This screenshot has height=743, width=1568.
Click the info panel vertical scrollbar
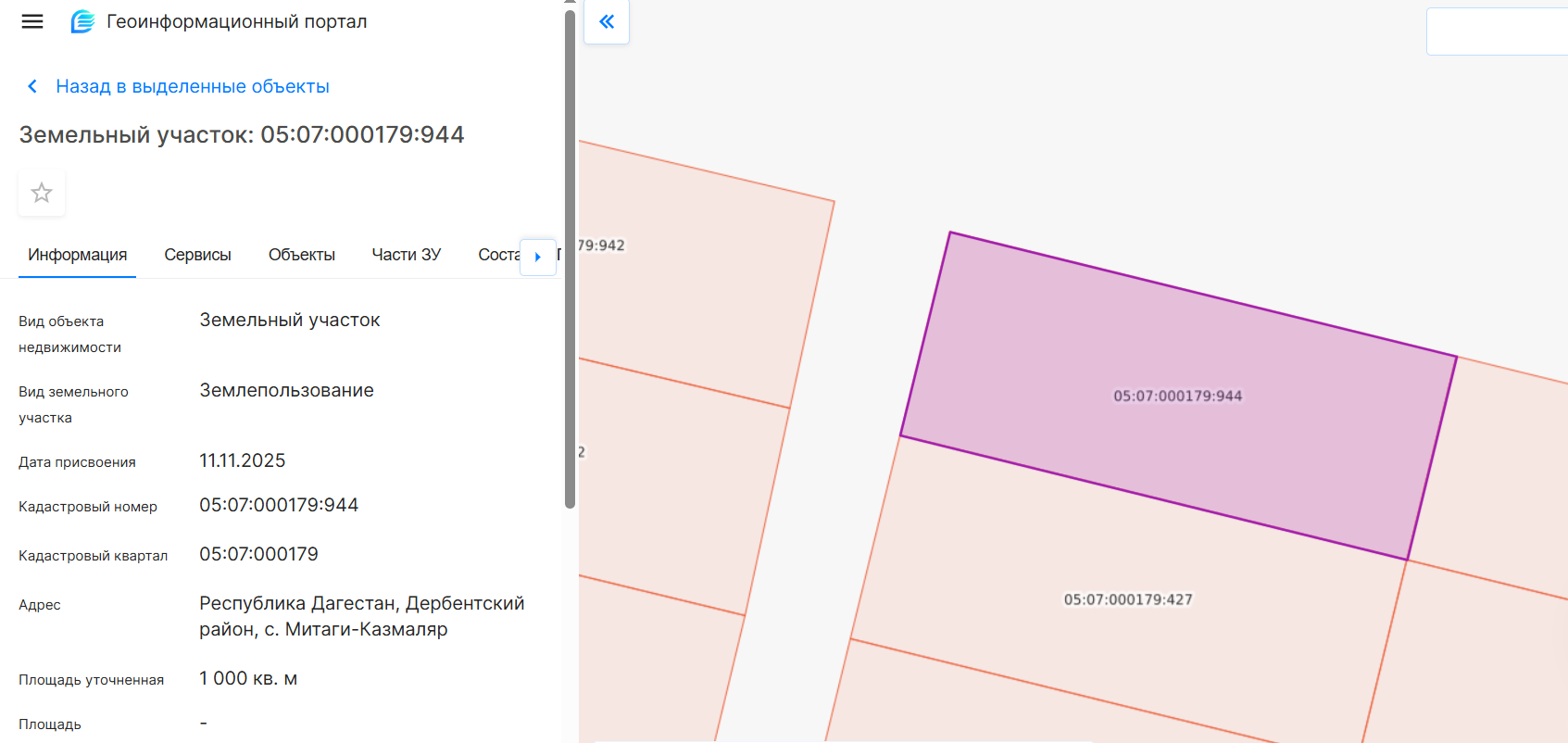click(570, 259)
